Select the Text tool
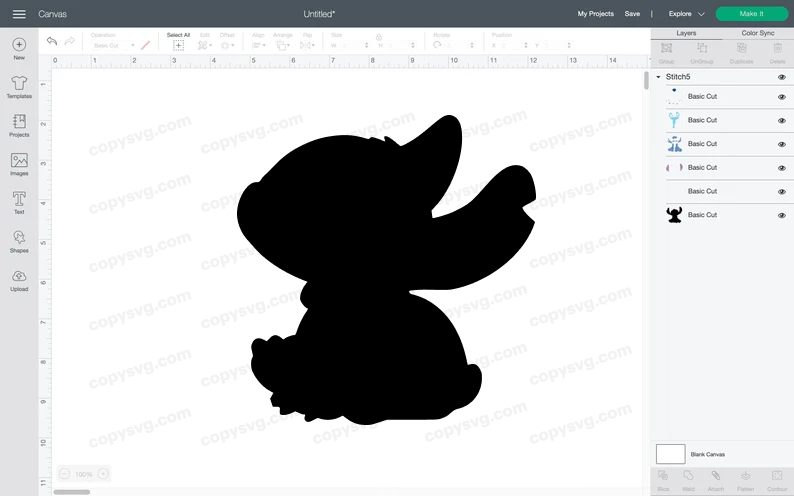This screenshot has width=794, height=496. pyautogui.click(x=19, y=203)
